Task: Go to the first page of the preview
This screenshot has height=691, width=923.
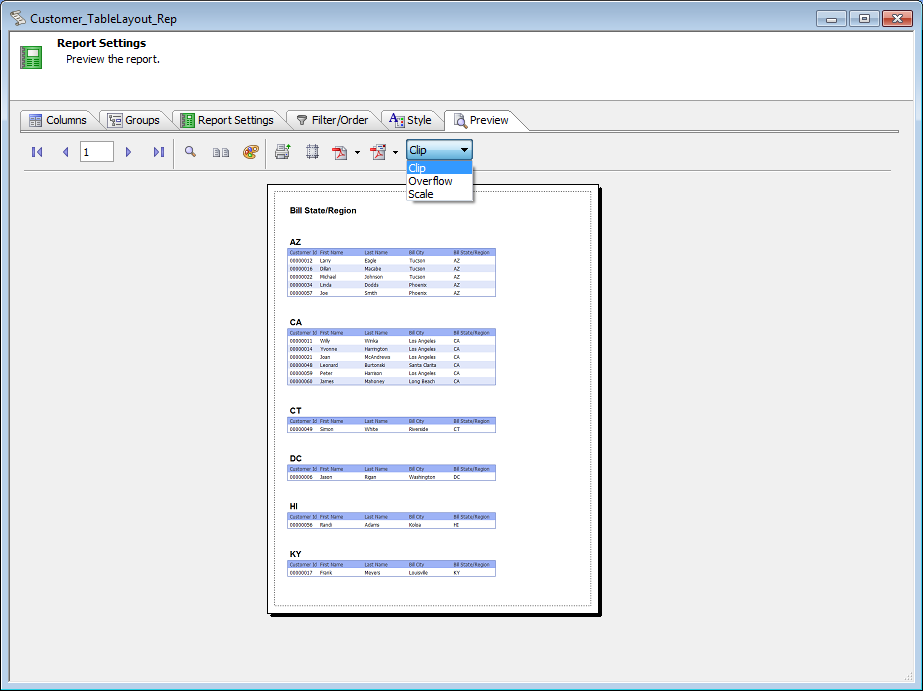Action: (37, 152)
